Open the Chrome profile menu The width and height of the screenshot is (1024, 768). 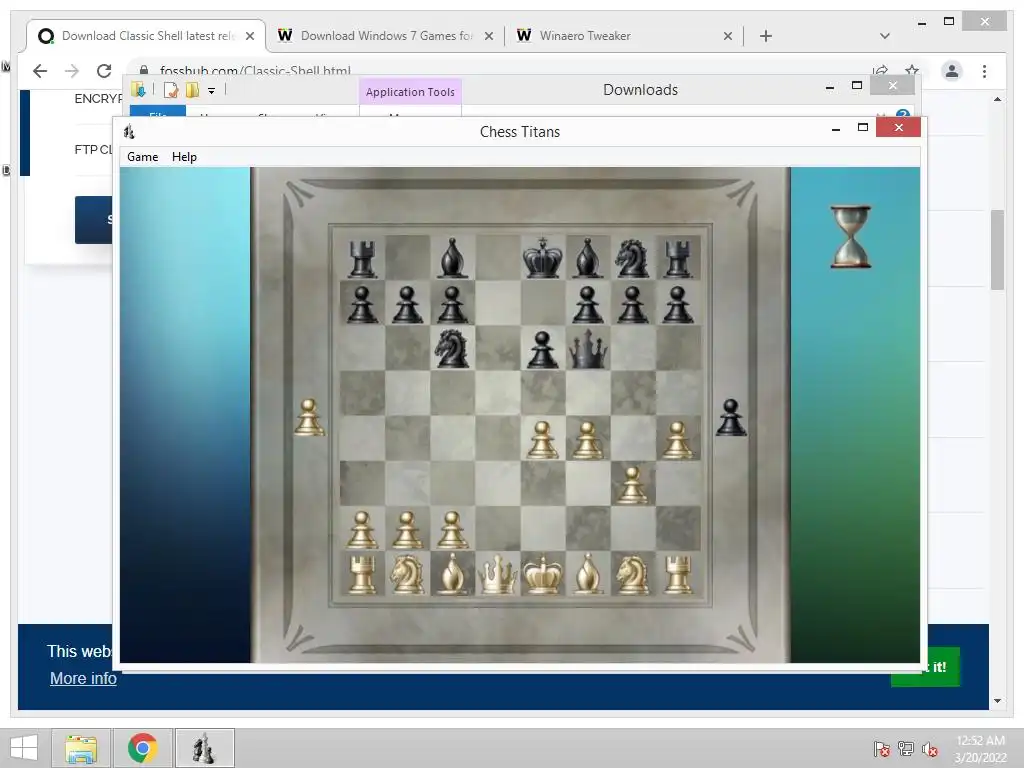[x=952, y=71]
